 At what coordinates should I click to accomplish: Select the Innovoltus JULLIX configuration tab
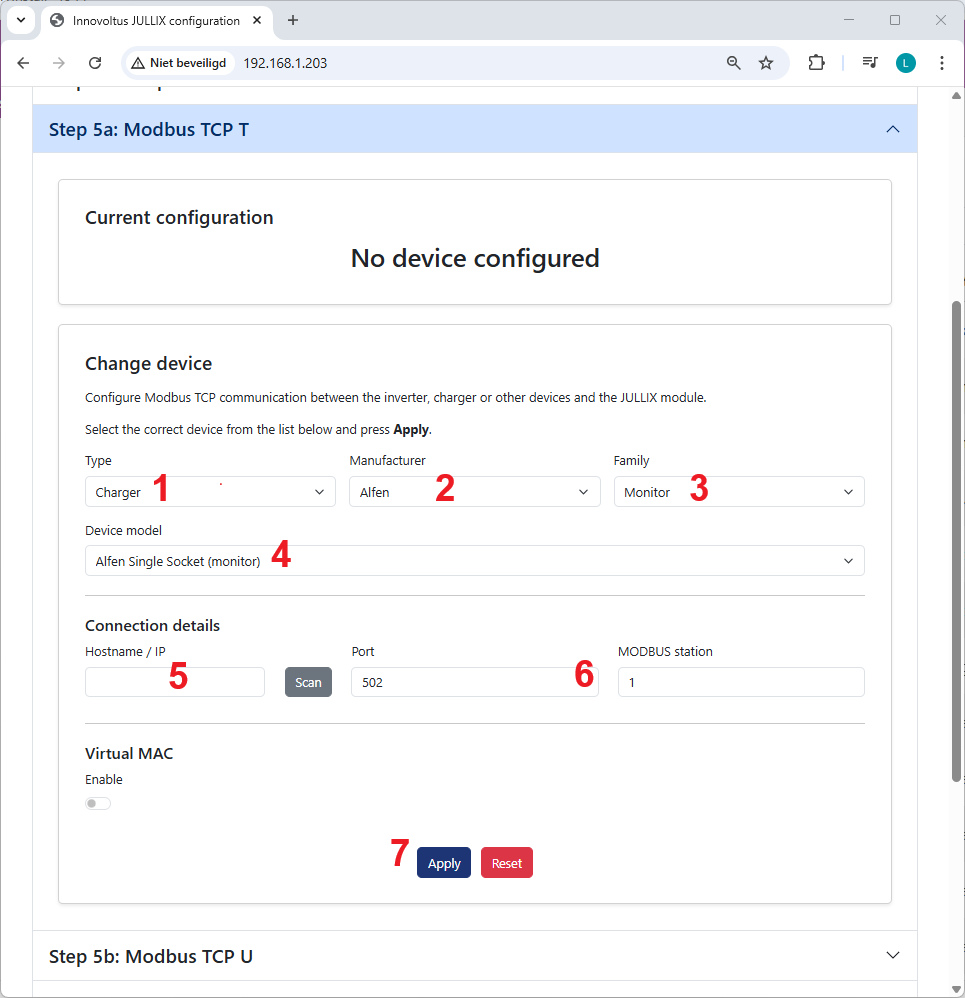pos(155,20)
